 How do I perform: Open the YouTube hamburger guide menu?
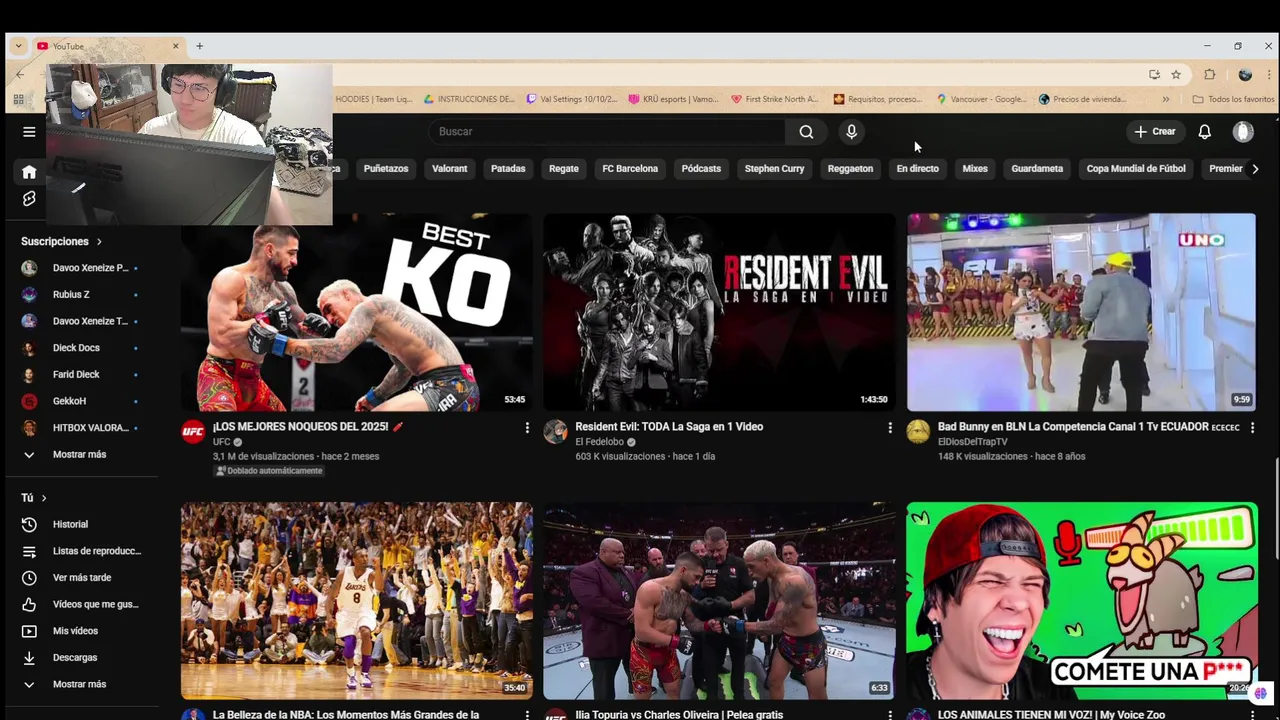pyautogui.click(x=29, y=131)
